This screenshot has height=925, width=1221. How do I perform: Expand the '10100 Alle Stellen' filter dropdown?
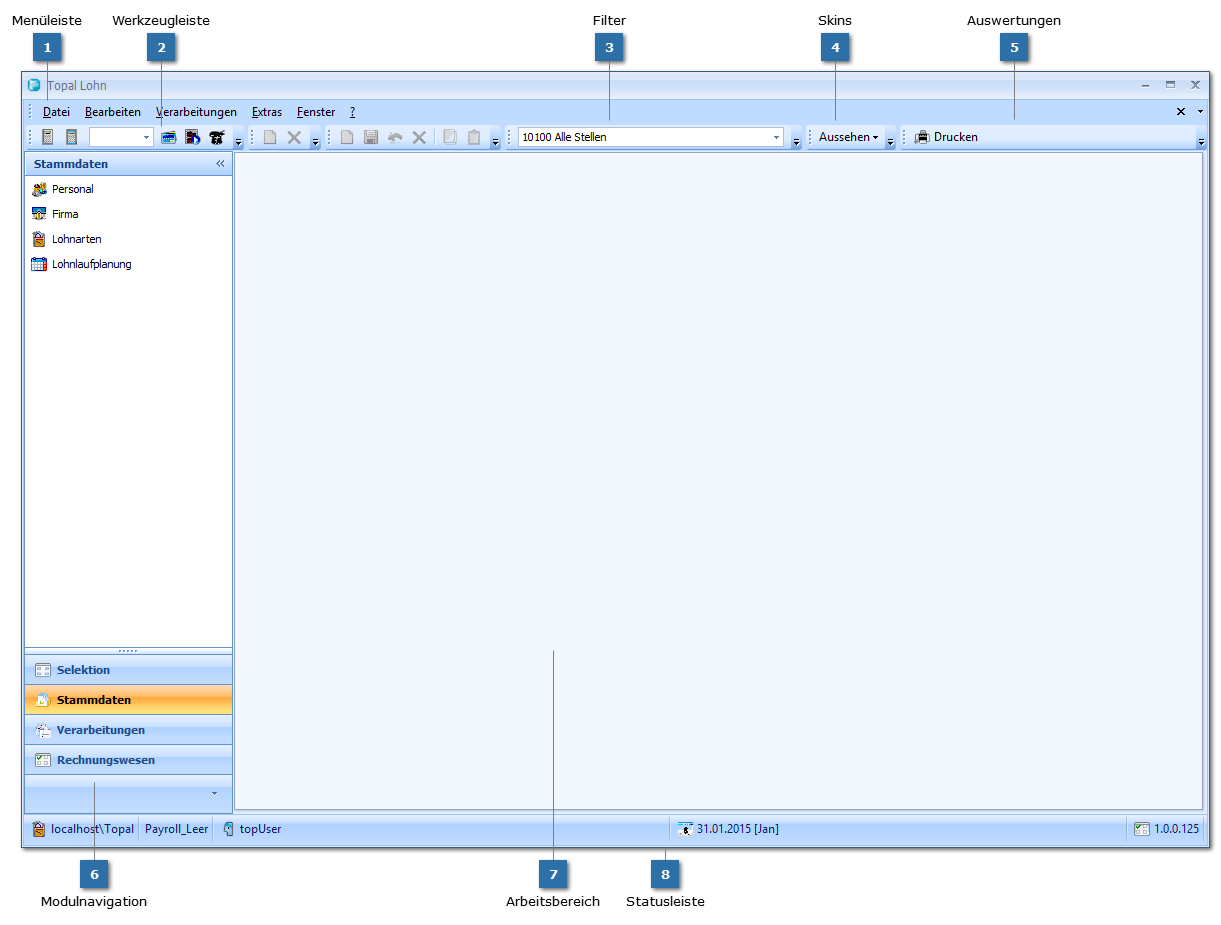(x=776, y=137)
